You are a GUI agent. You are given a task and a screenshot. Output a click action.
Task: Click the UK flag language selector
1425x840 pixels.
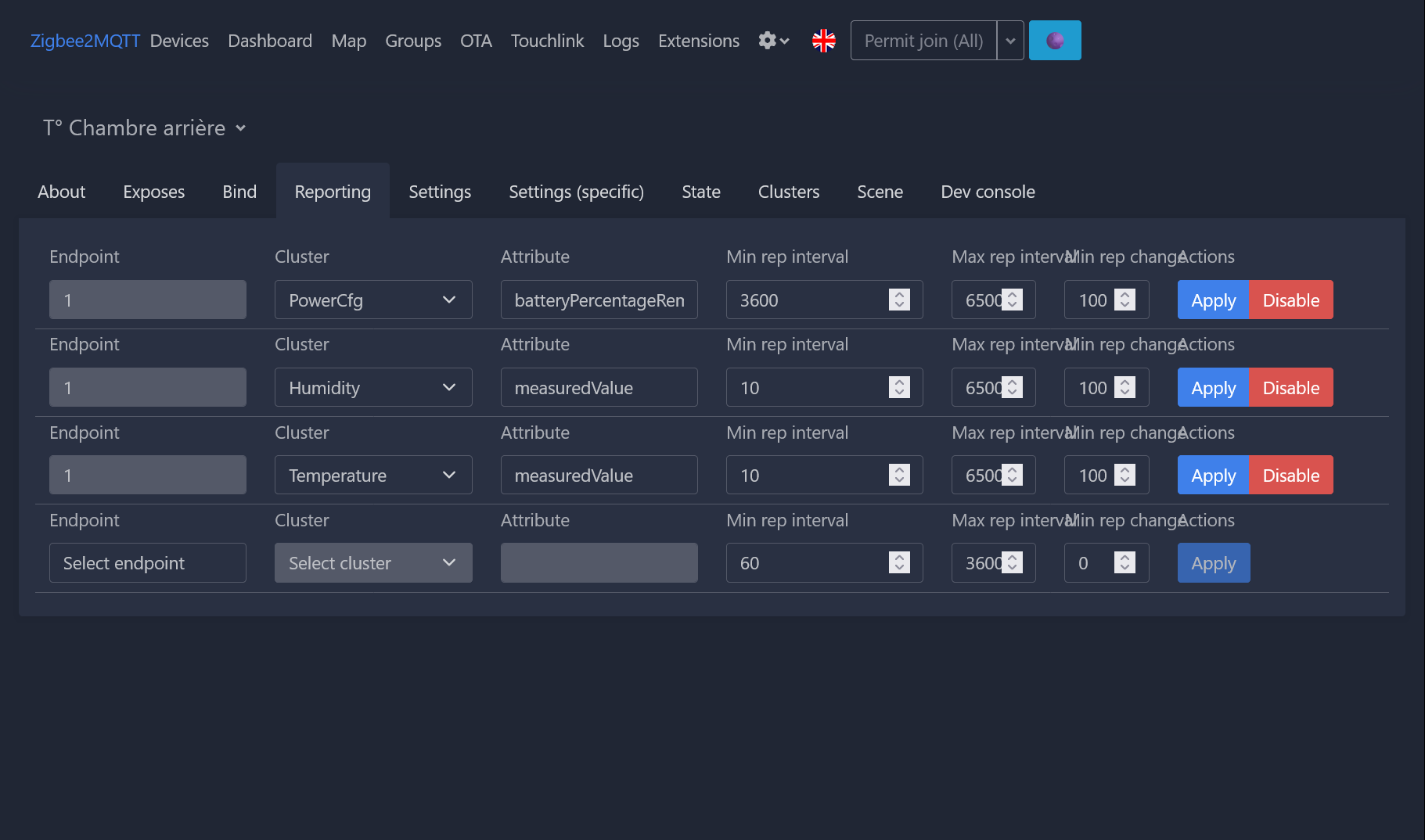coord(823,41)
